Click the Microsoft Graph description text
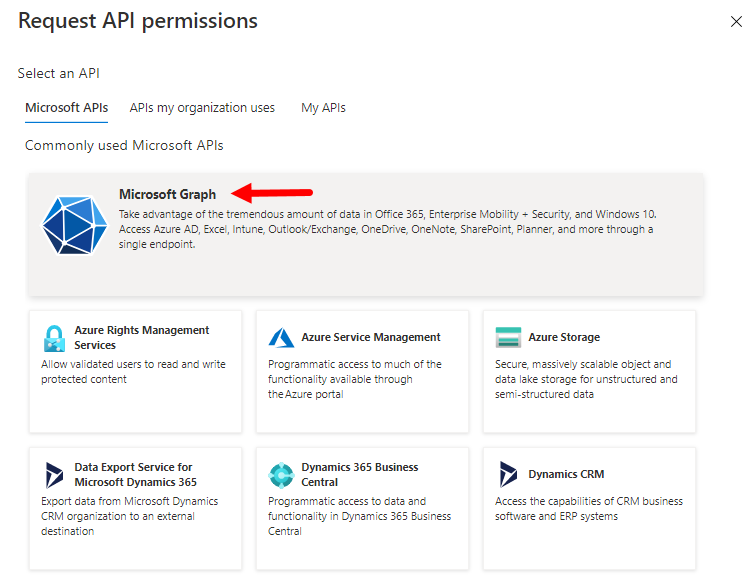The width and height of the screenshot is (747, 577). pyautogui.click(x=387, y=229)
